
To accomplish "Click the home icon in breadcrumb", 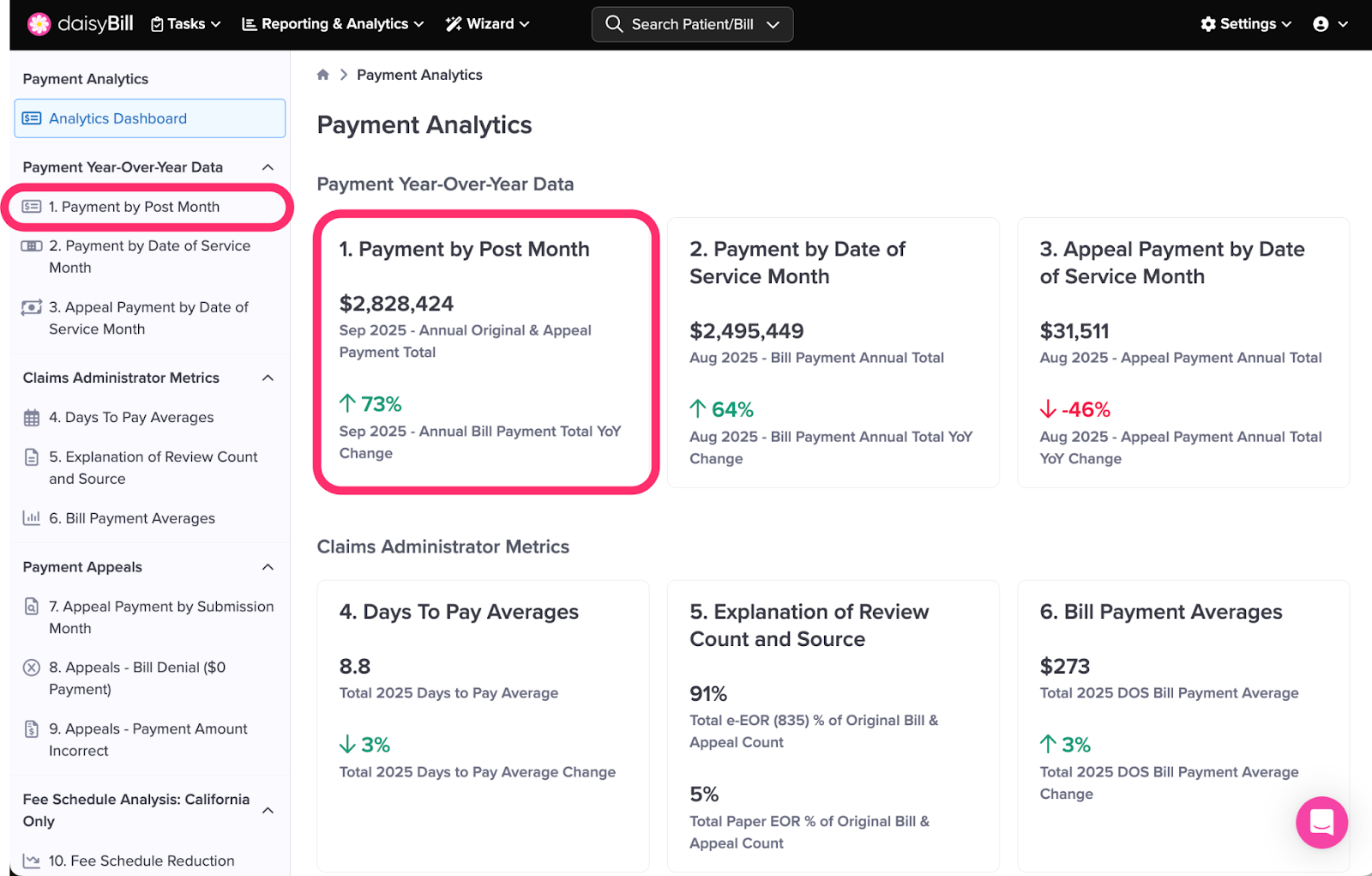I will click(323, 75).
